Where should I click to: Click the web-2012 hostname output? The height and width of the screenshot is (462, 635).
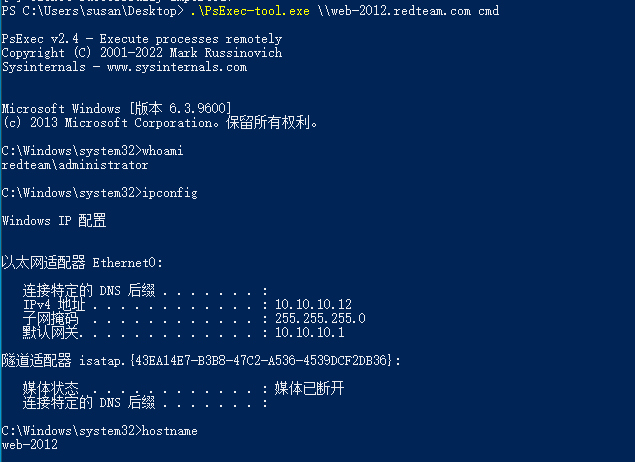pyautogui.click(x=30, y=445)
